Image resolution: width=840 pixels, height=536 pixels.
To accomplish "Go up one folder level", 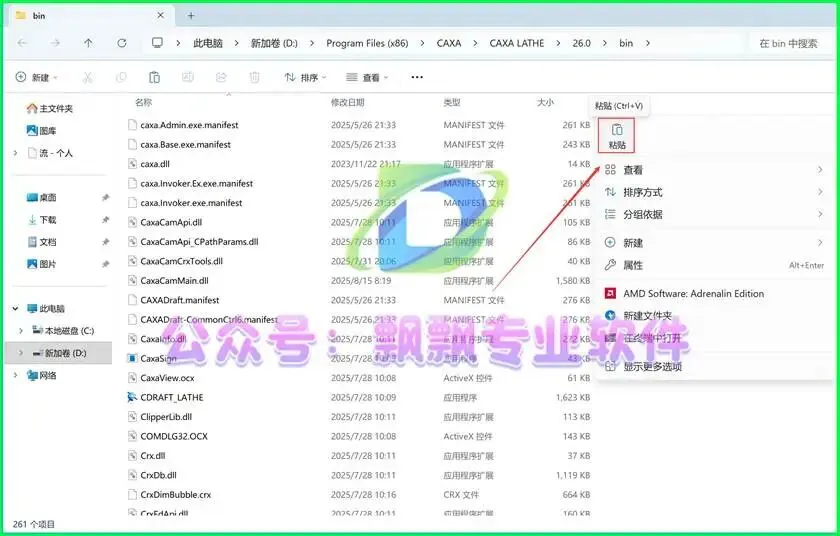I will (88, 43).
